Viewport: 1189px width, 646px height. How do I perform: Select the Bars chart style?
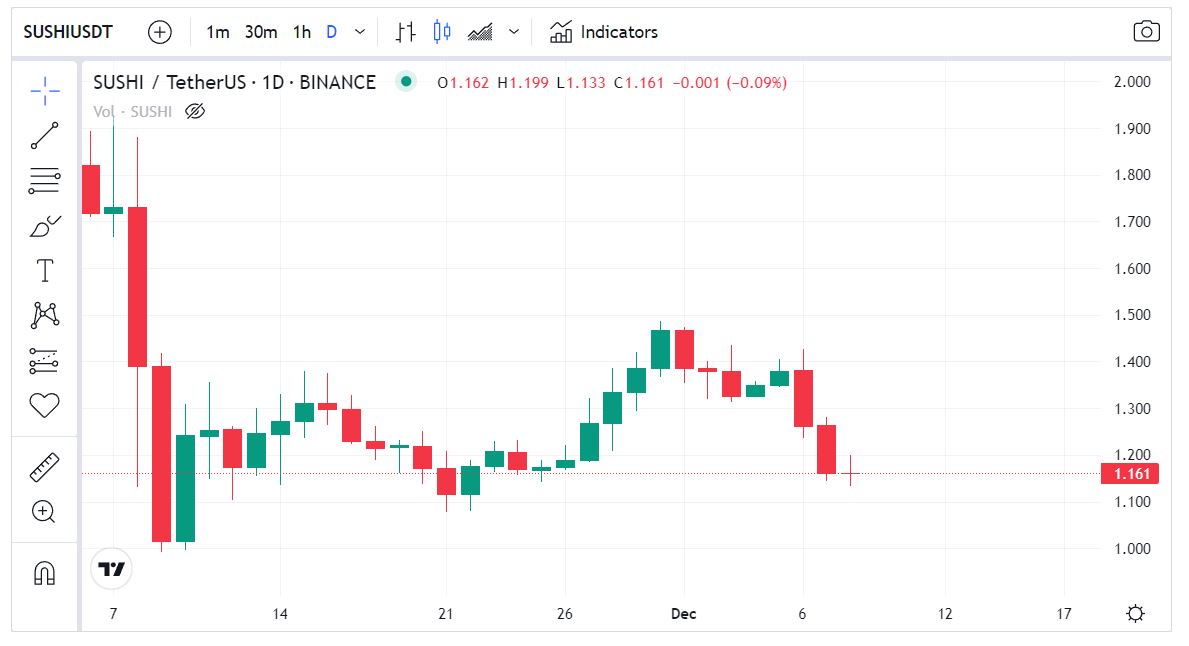[x=406, y=32]
